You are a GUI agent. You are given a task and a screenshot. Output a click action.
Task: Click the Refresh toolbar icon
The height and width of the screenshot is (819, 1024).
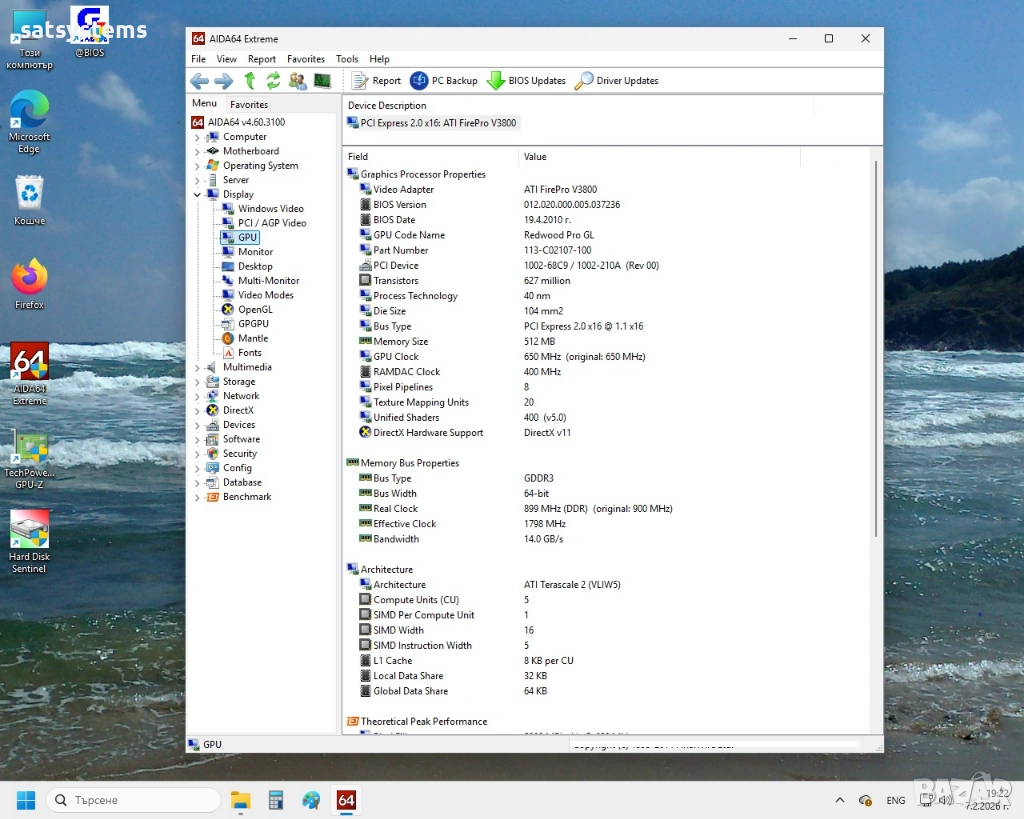(x=273, y=81)
